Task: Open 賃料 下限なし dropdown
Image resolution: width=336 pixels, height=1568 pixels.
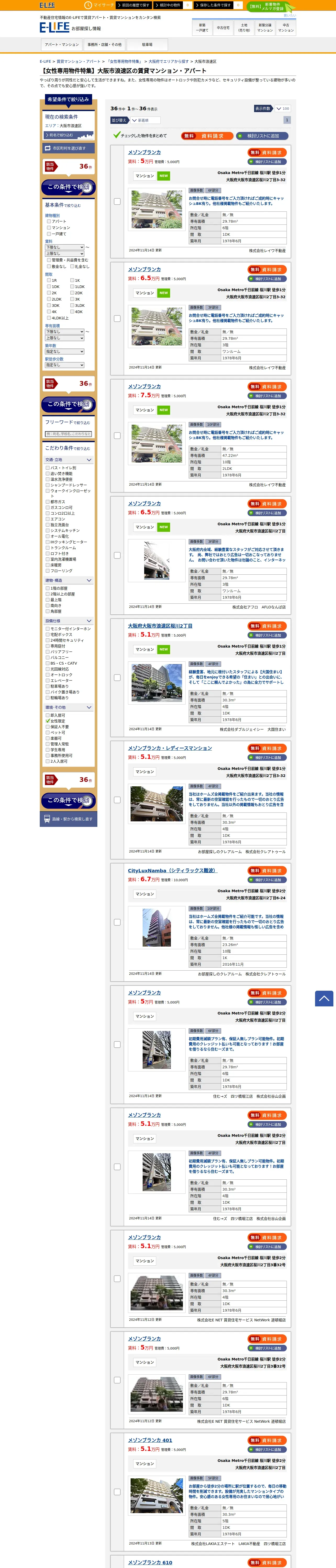Action: 64,247
